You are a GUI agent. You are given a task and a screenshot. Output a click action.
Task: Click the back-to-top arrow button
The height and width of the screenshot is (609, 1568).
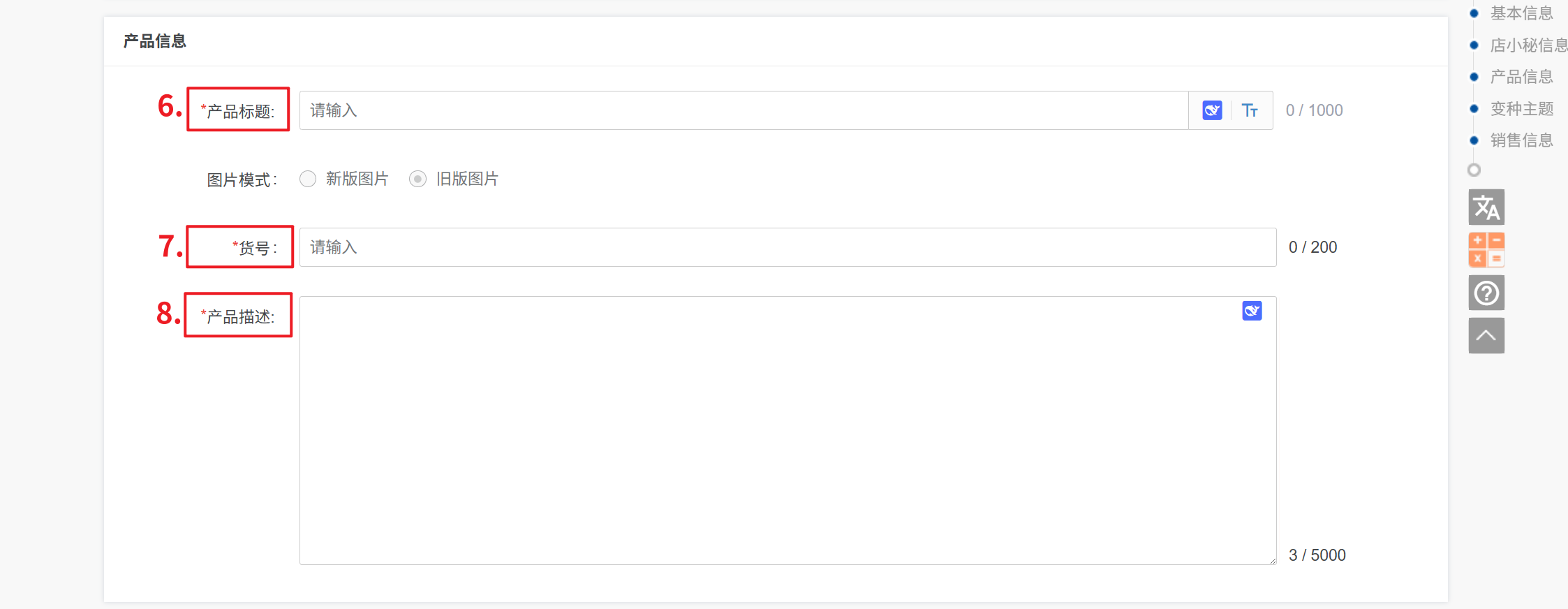coord(1486,336)
